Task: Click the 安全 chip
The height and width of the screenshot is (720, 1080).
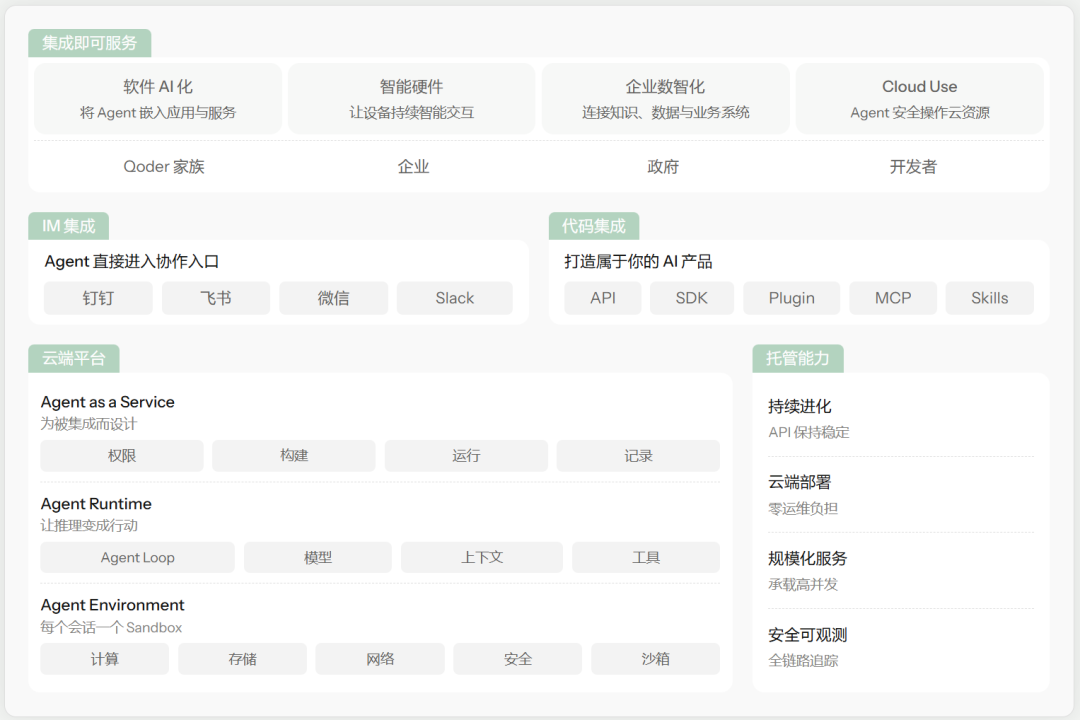Action: point(518,659)
